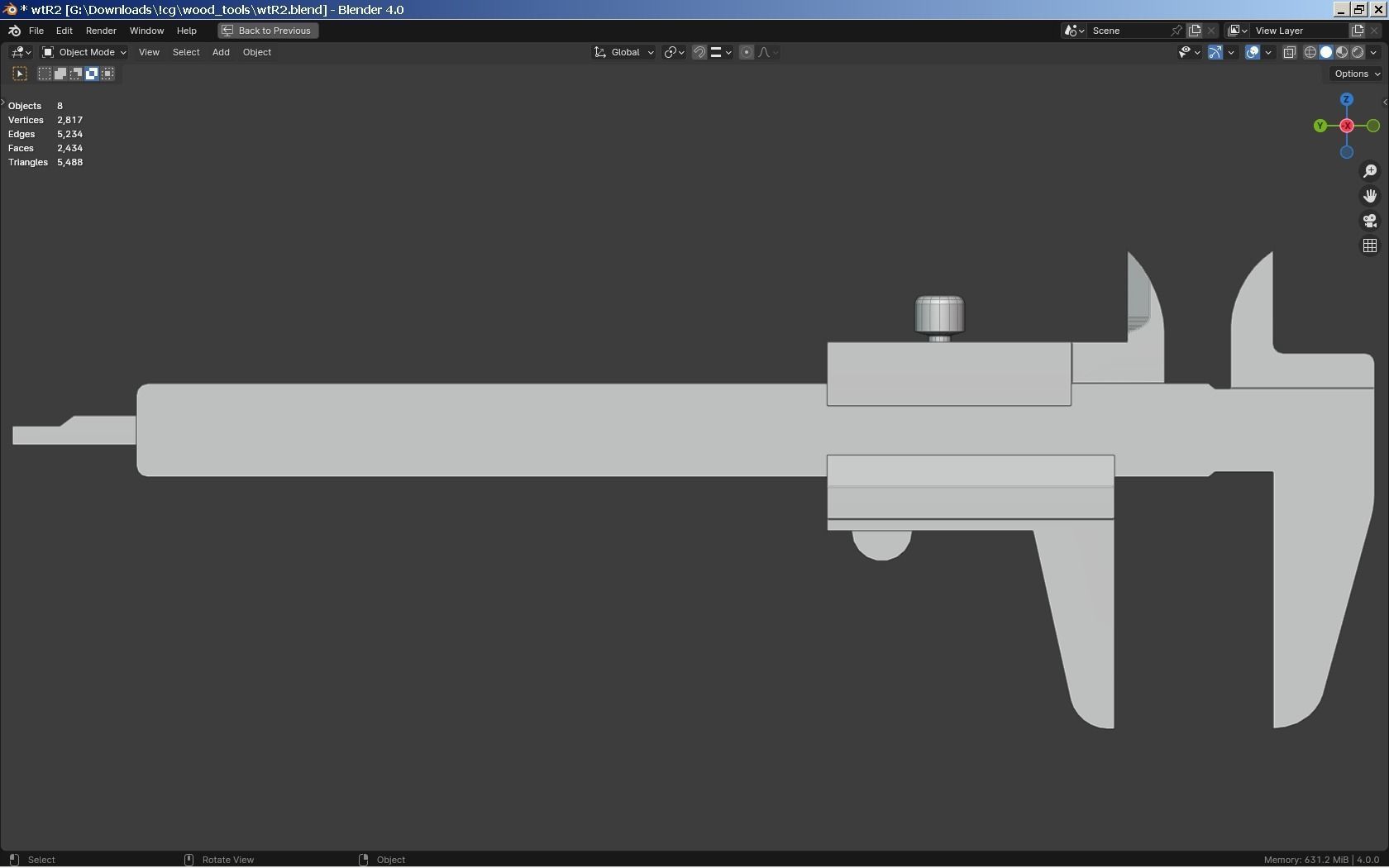Open the Blender logo application menu
This screenshot has width=1389, height=868.
[x=14, y=31]
